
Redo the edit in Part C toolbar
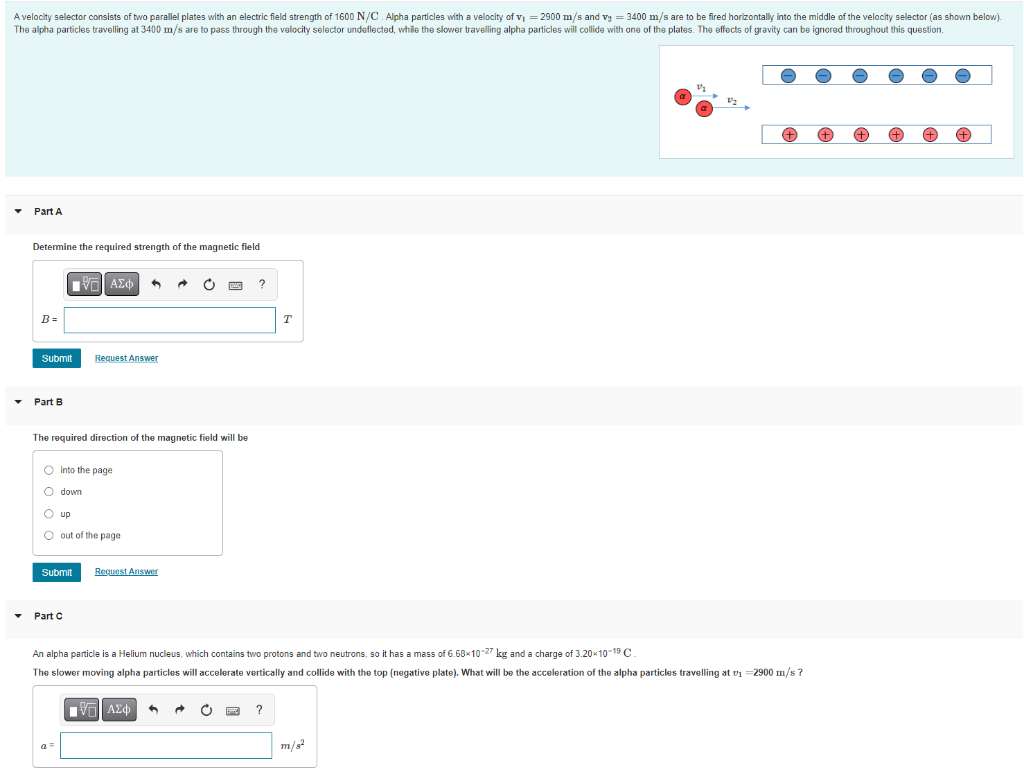[180, 709]
